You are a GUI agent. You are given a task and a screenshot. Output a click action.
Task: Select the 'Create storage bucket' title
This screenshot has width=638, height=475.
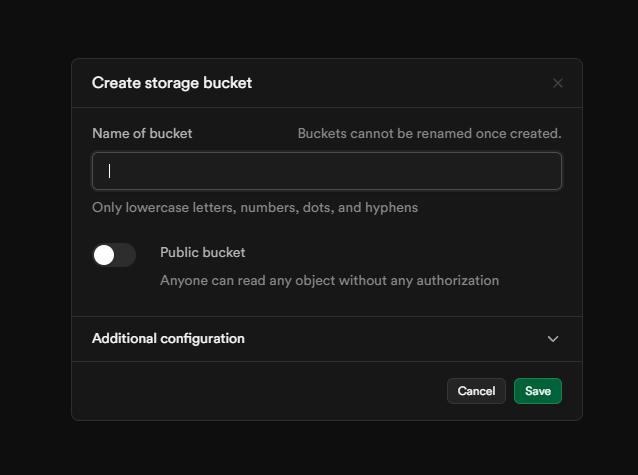(172, 83)
